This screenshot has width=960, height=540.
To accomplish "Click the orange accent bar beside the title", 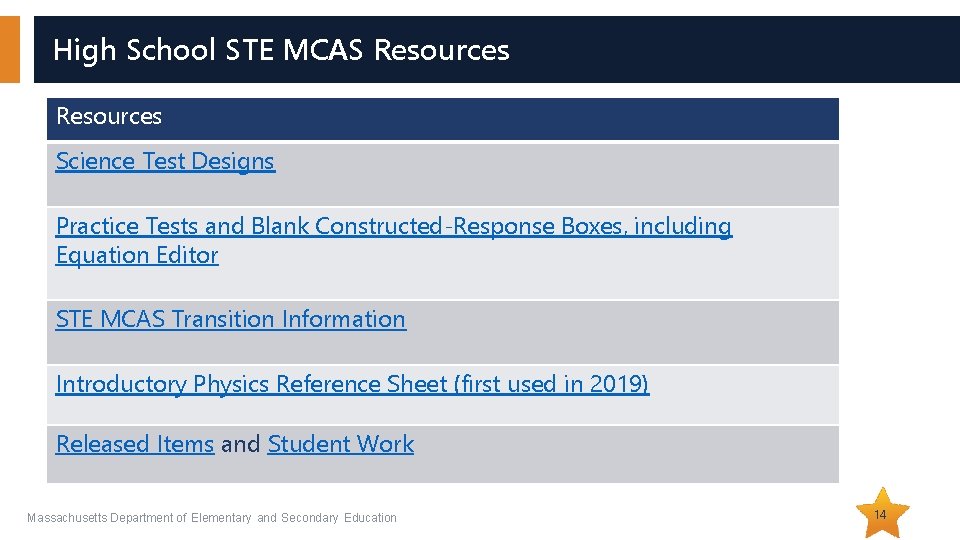I will (x=10, y=50).
